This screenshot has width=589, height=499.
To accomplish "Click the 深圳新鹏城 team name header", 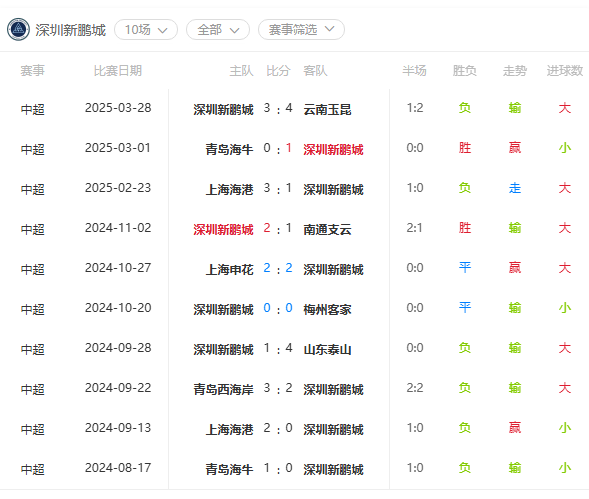I will (x=71, y=30).
